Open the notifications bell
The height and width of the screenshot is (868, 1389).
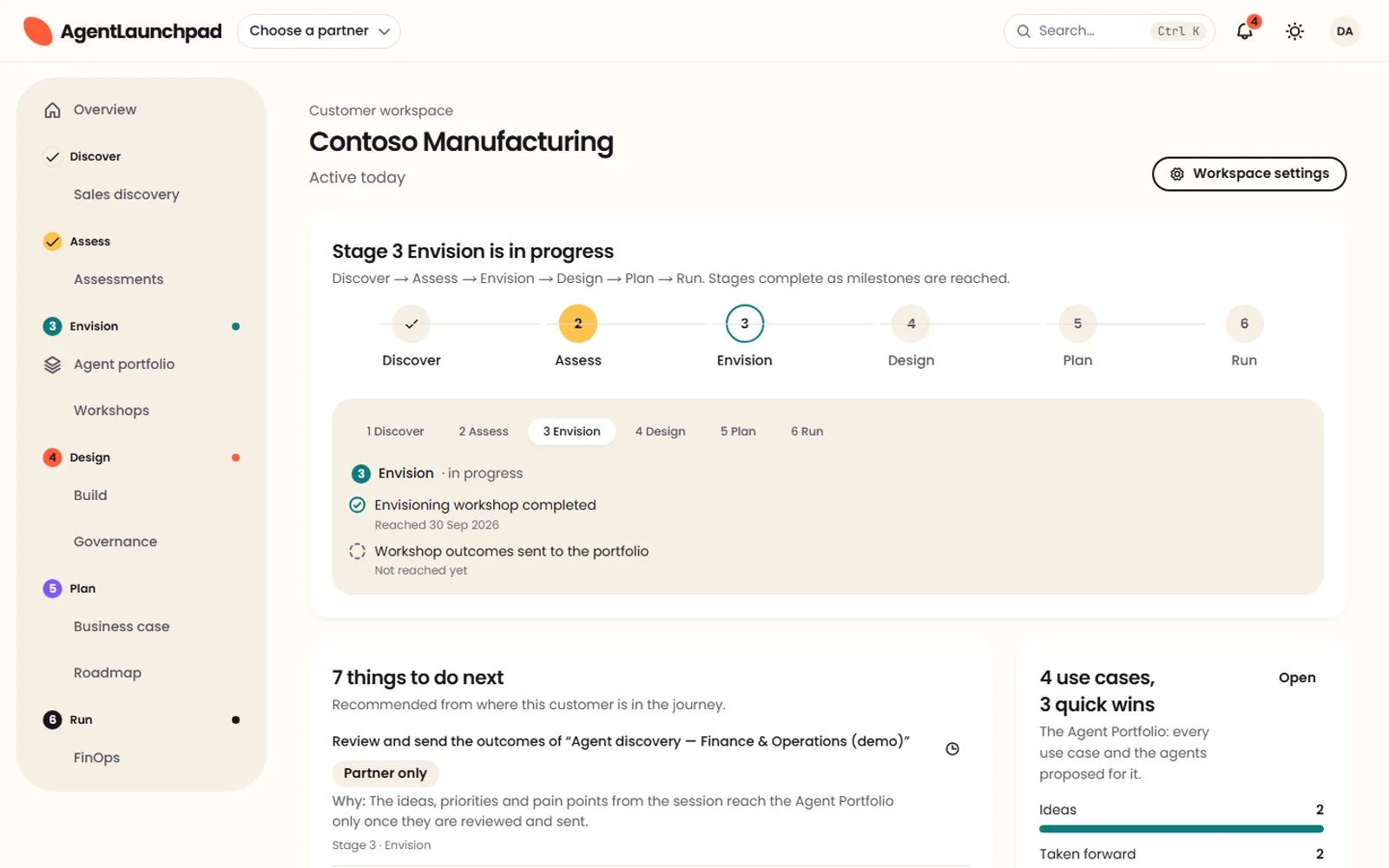[1244, 31]
